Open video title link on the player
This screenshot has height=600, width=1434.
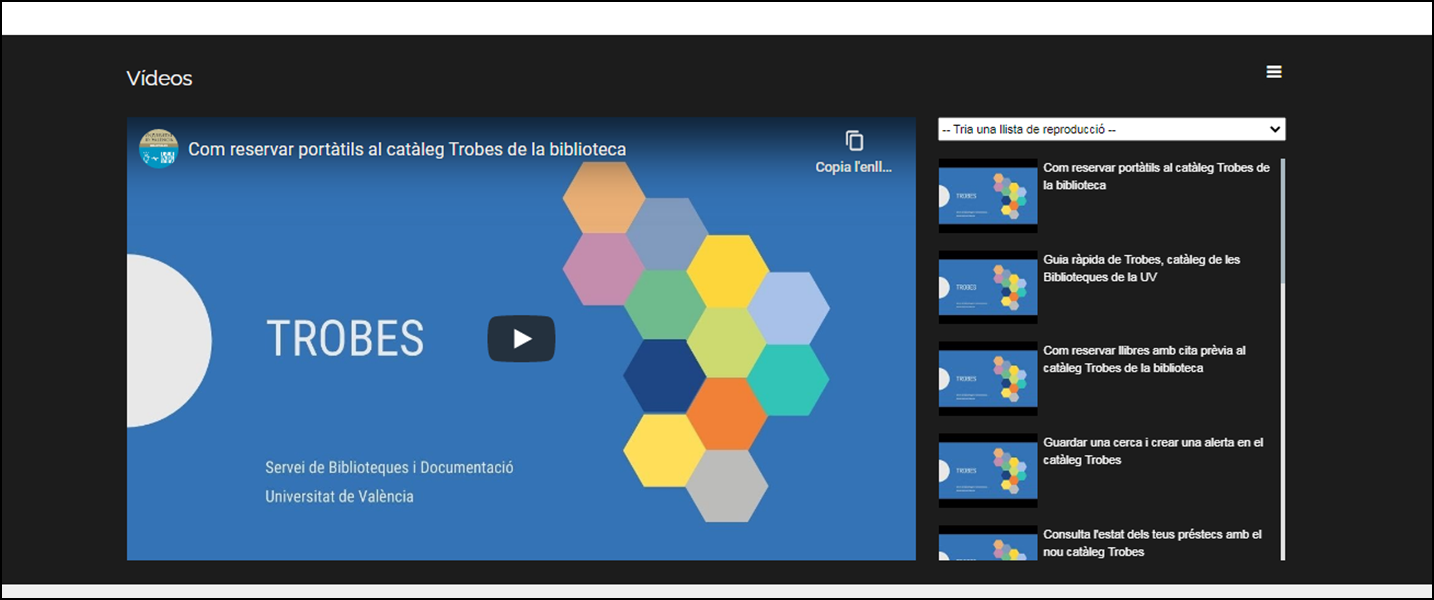tap(407, 150)
